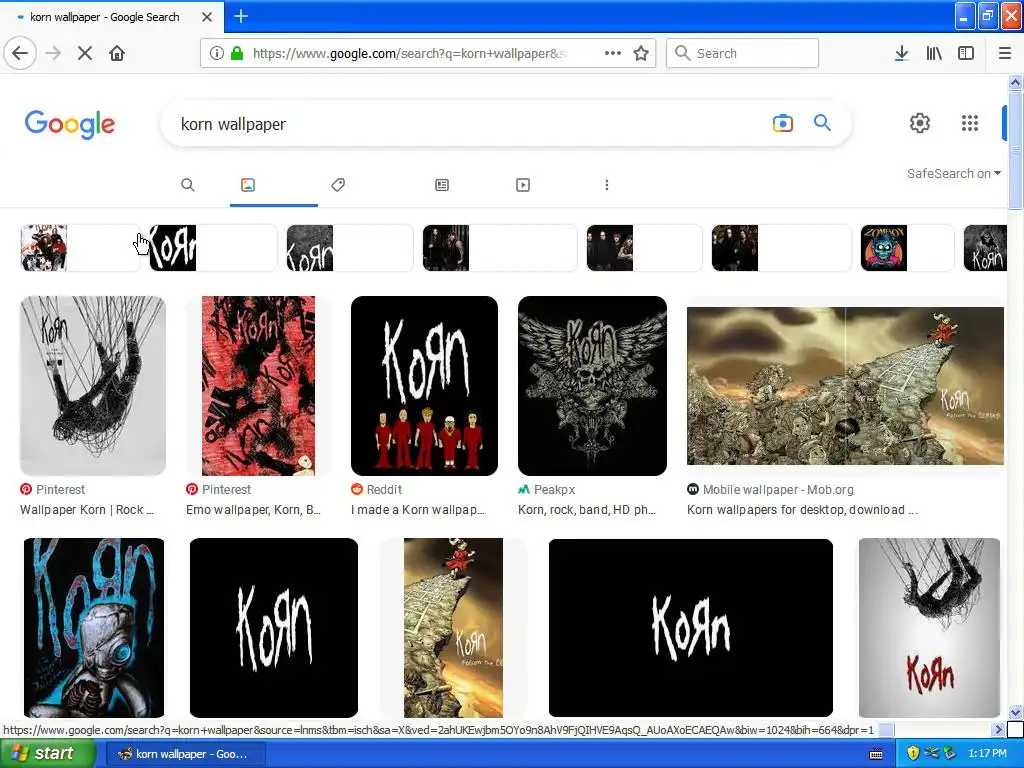
Task: Open Korn, rock, band, HD link
Action: pos(586,509)
